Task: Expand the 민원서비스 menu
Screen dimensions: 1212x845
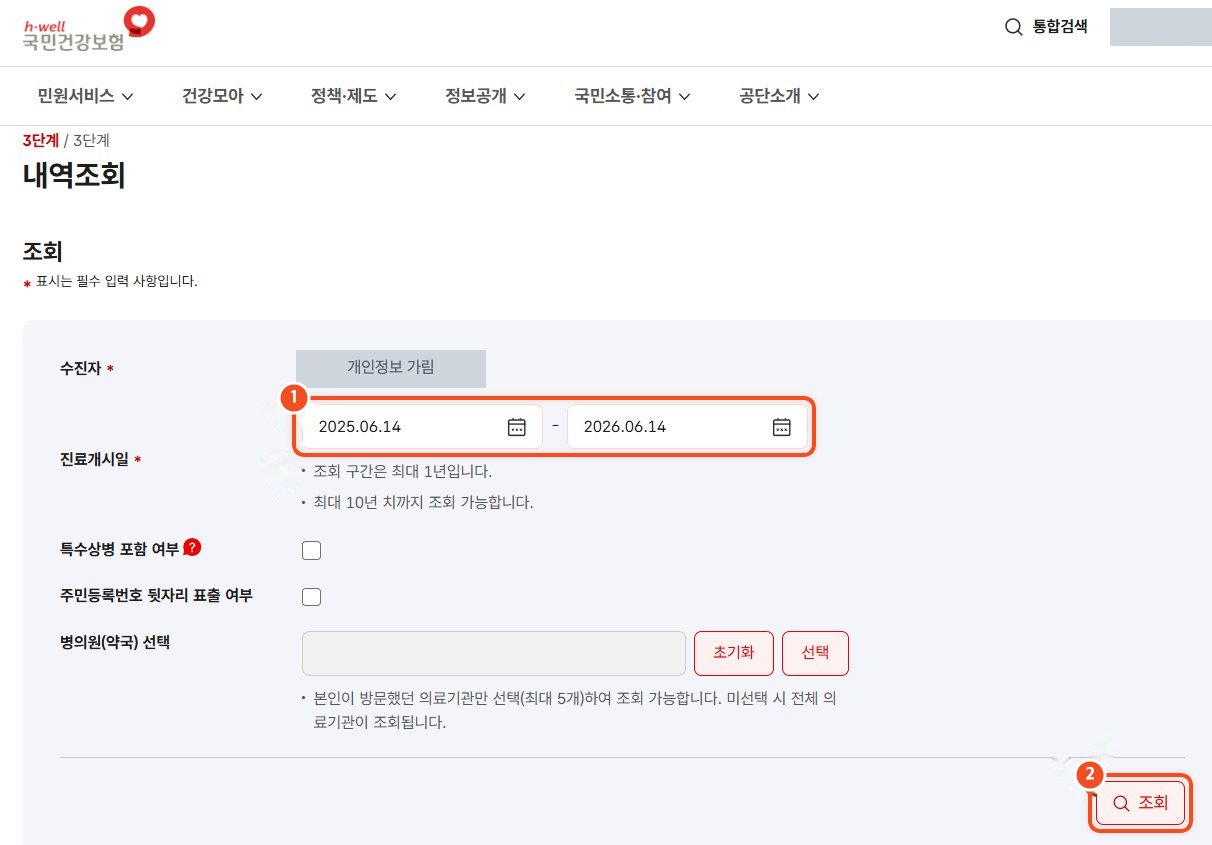Action: [85, 97]
